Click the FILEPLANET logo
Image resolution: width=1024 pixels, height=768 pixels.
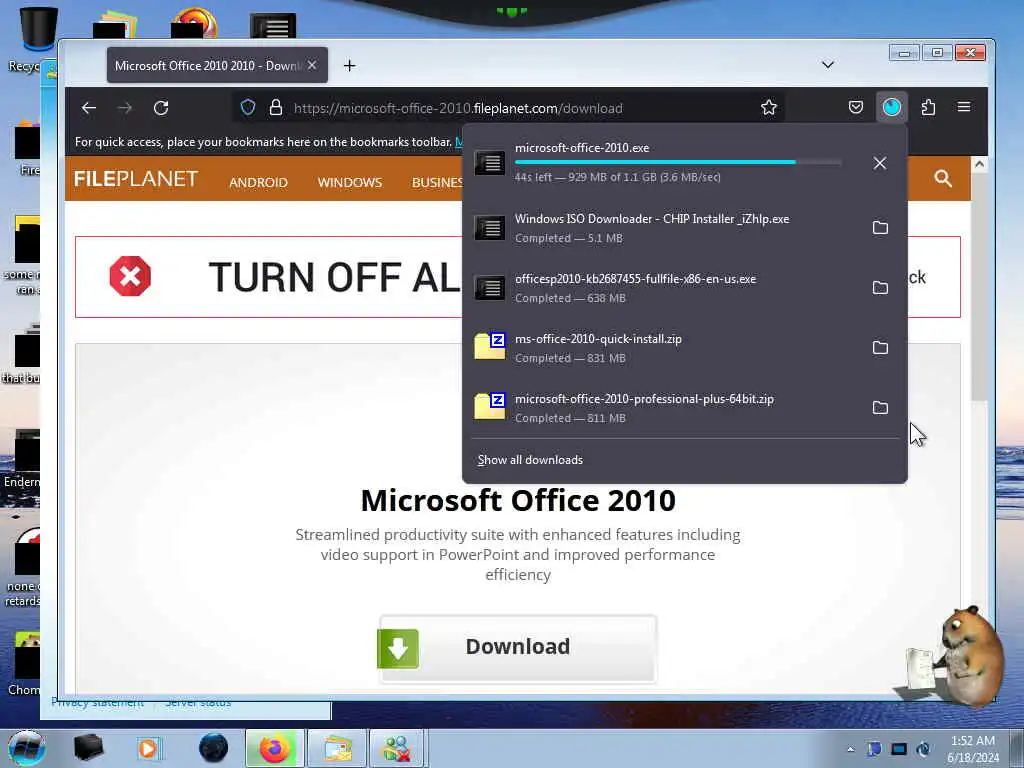point(136,179)
